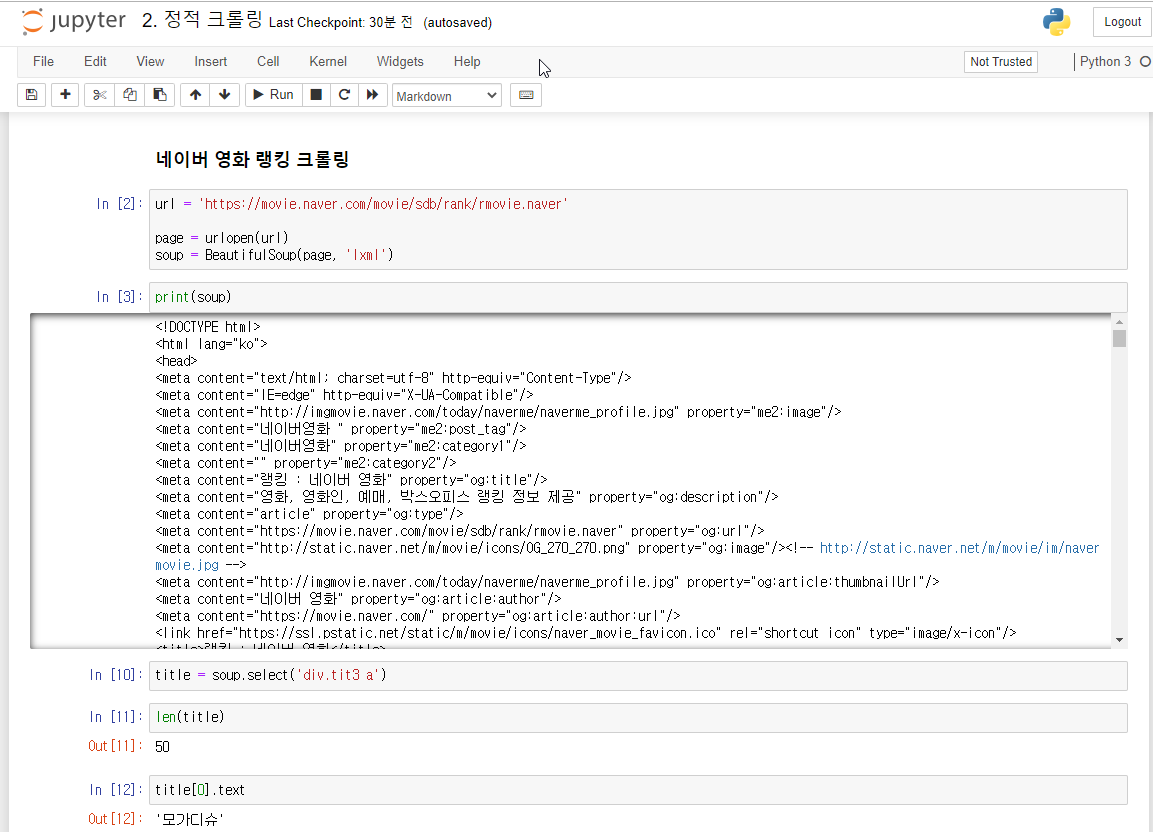
Task: Click the output scrollbar thumb
Action: [x=1119, y=338]
